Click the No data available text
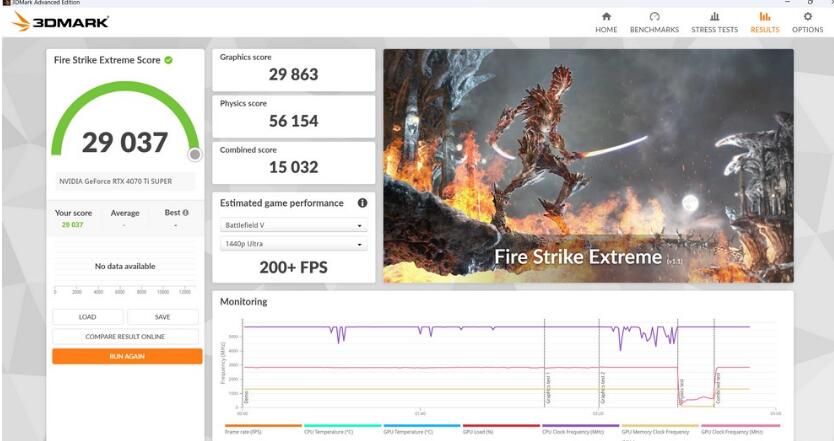The image size is (834, 441). pos(125,266)
